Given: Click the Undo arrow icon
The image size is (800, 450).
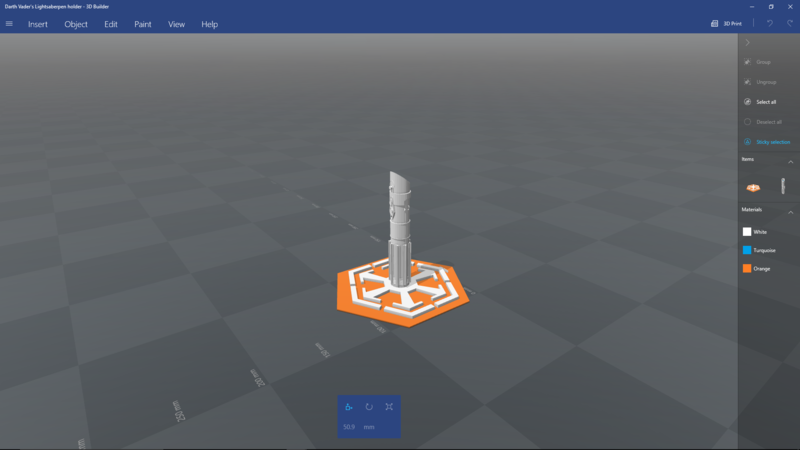Looking at the screenshot, I should pos(769,24).
